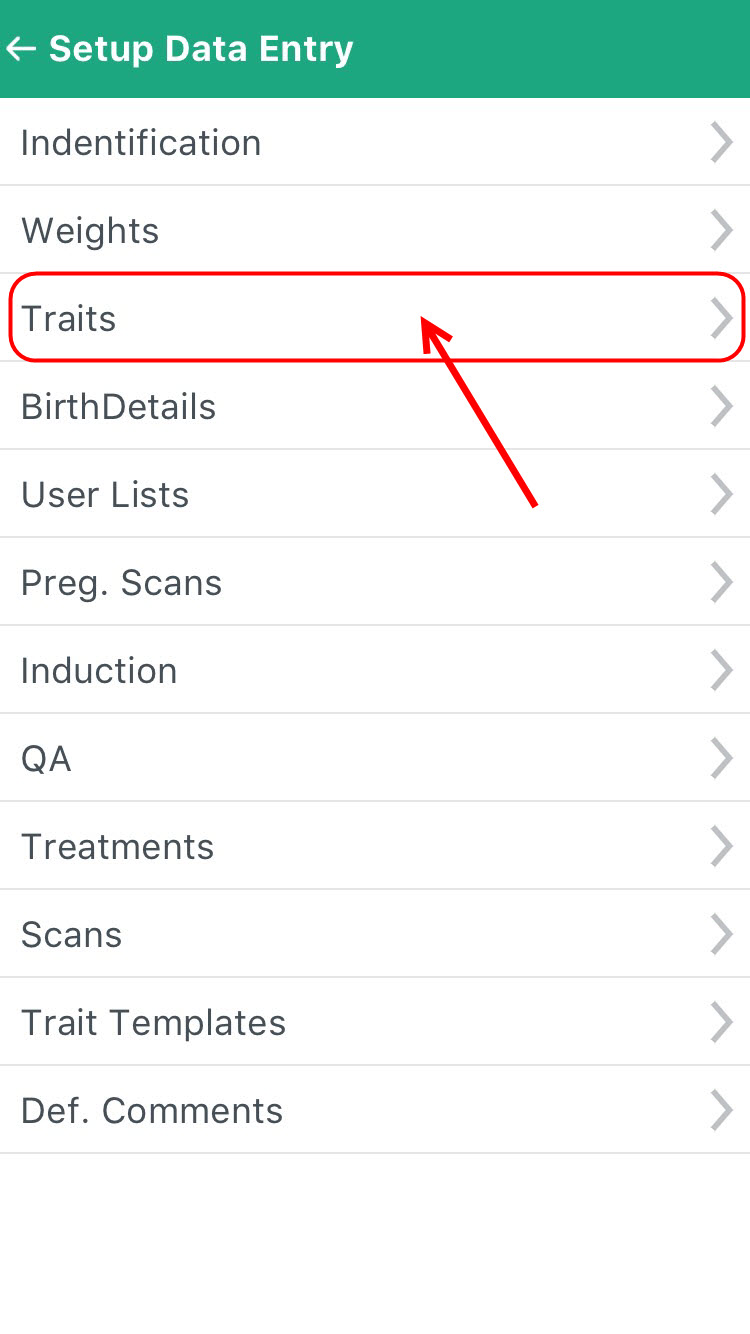The height and width of the screenshot is (1334, 750).
Task: Tap the chevron beside BirthDetails
Action: coord(722,406)
